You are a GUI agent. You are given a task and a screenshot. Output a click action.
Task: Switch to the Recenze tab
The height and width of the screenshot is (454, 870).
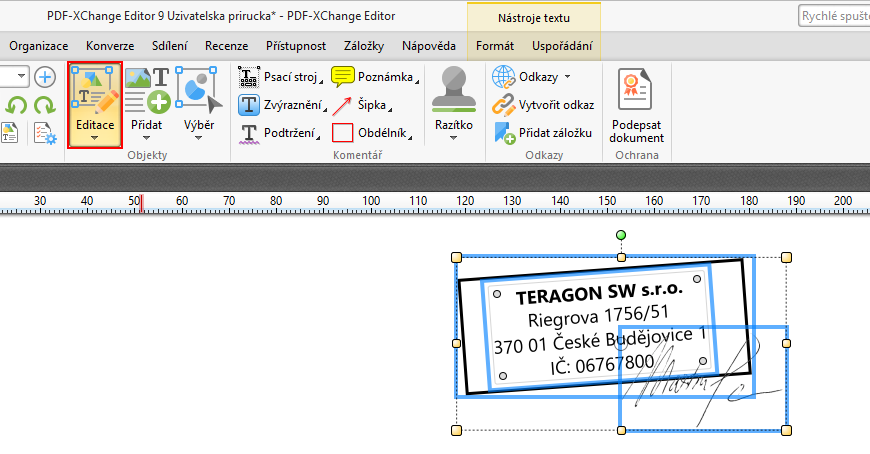(226, 46)
